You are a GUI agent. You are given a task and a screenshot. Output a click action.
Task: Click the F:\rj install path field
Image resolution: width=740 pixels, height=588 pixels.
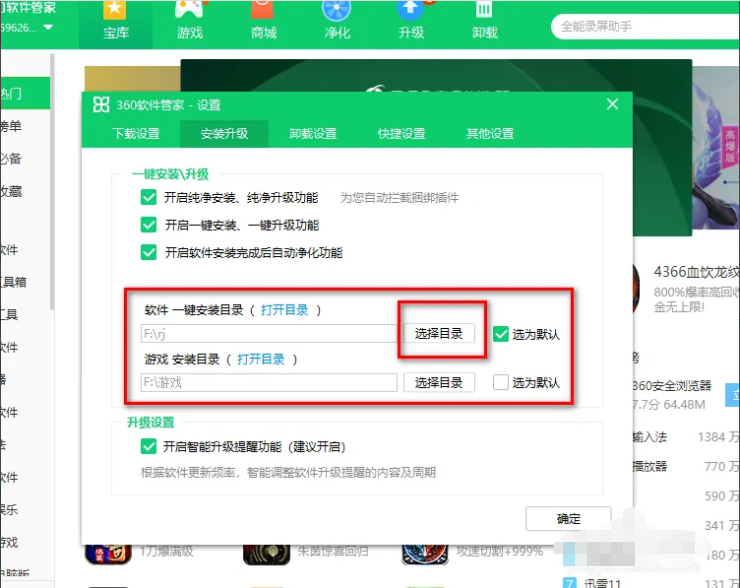[269, 334]
